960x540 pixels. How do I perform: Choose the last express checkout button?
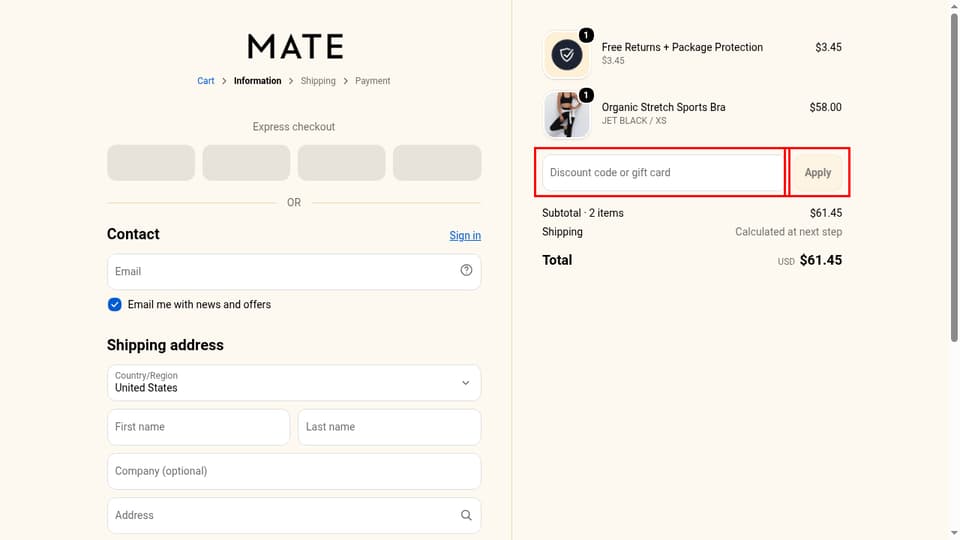pyautogui.click(x=437, y=163)
